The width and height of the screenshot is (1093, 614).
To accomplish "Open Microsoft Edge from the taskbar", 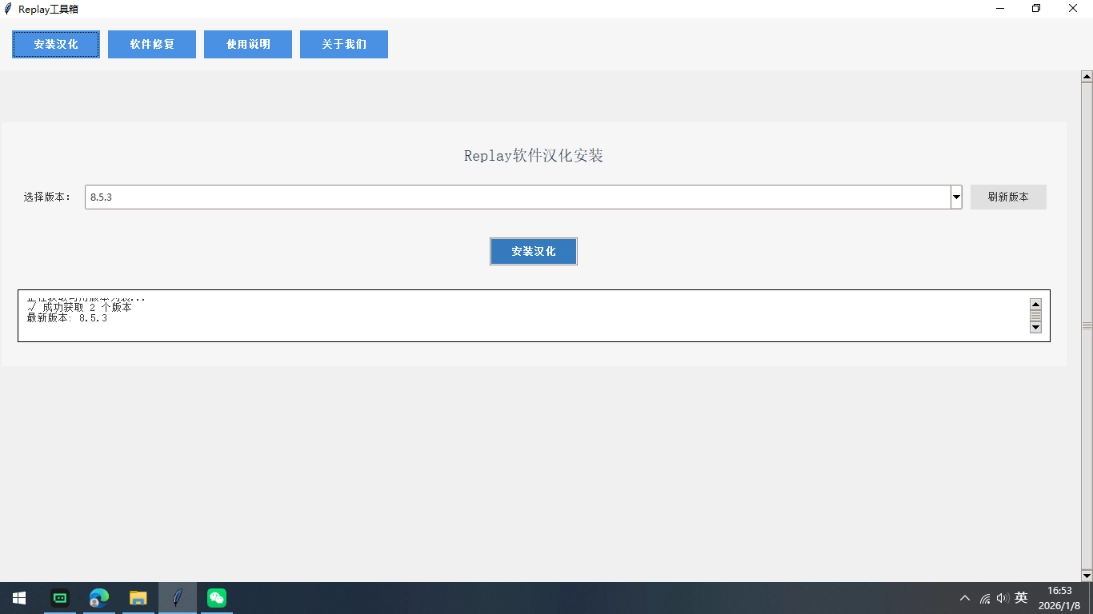I will tap(98, 598).
